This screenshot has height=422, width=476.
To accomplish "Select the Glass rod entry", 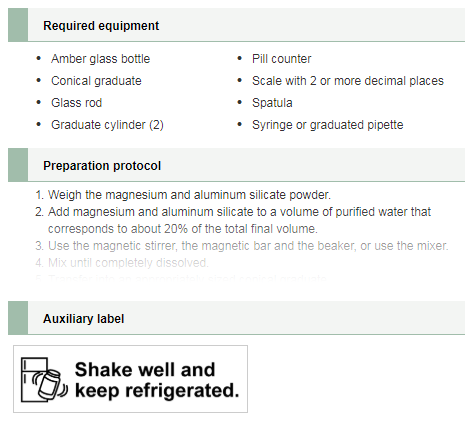I will click(76, 103).
